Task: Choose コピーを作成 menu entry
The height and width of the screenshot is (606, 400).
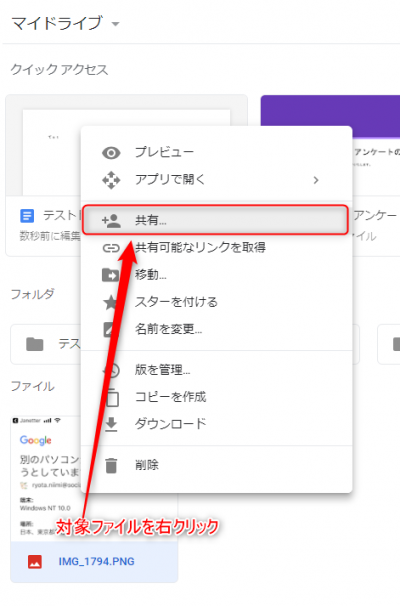Action: 216,397
